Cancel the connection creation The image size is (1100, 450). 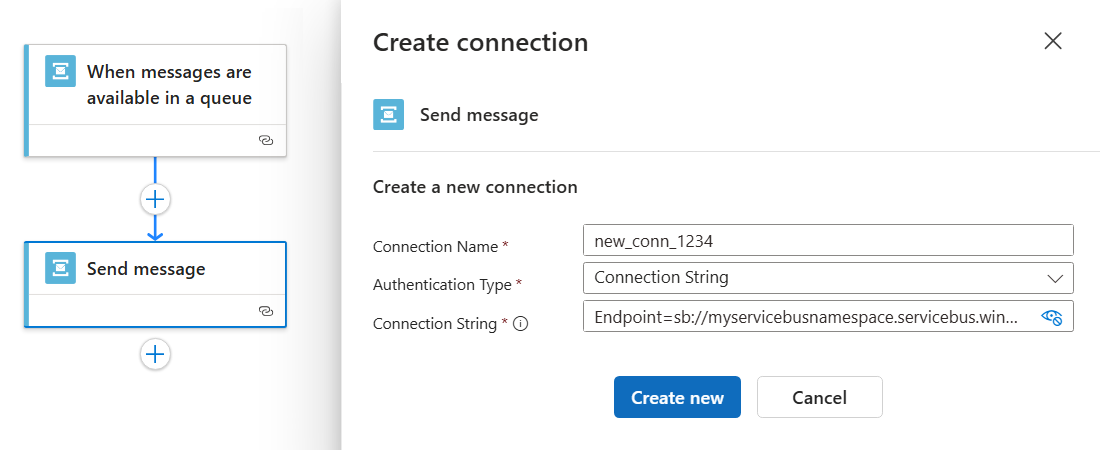pyautogui.click(x=819, y=397)
